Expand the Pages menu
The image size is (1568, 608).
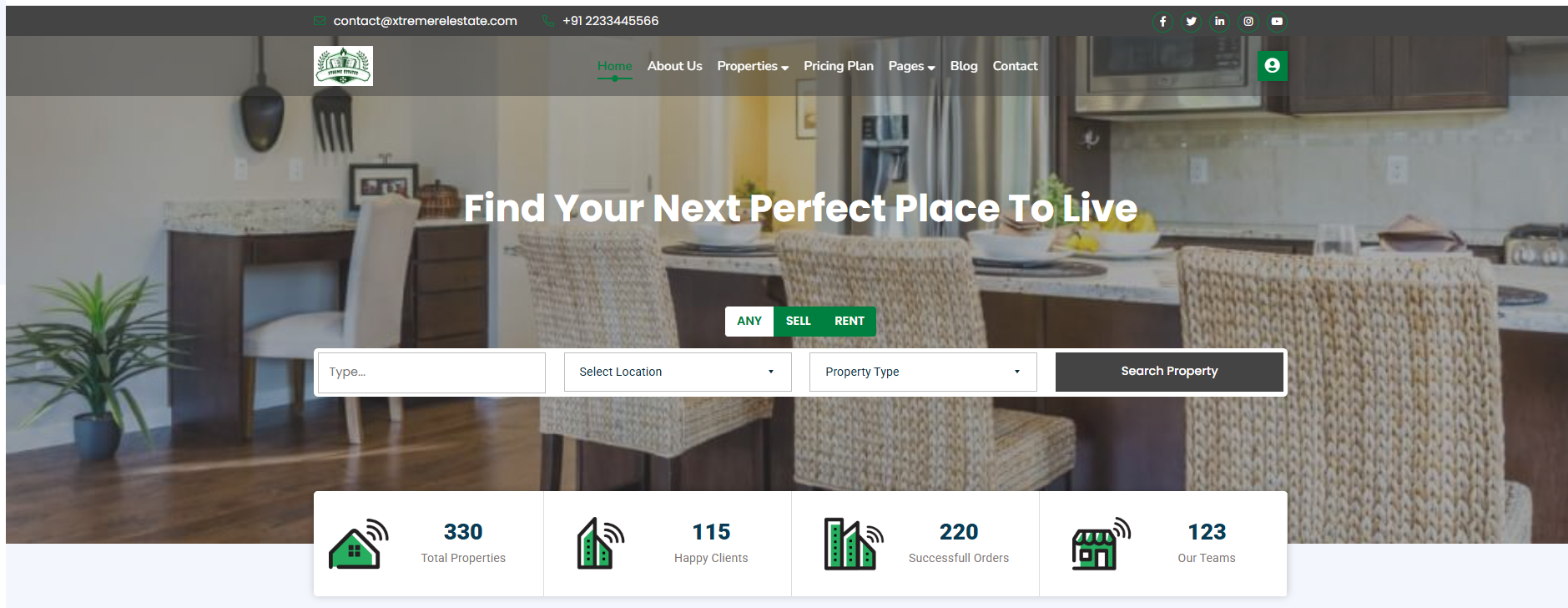(911, 66)
